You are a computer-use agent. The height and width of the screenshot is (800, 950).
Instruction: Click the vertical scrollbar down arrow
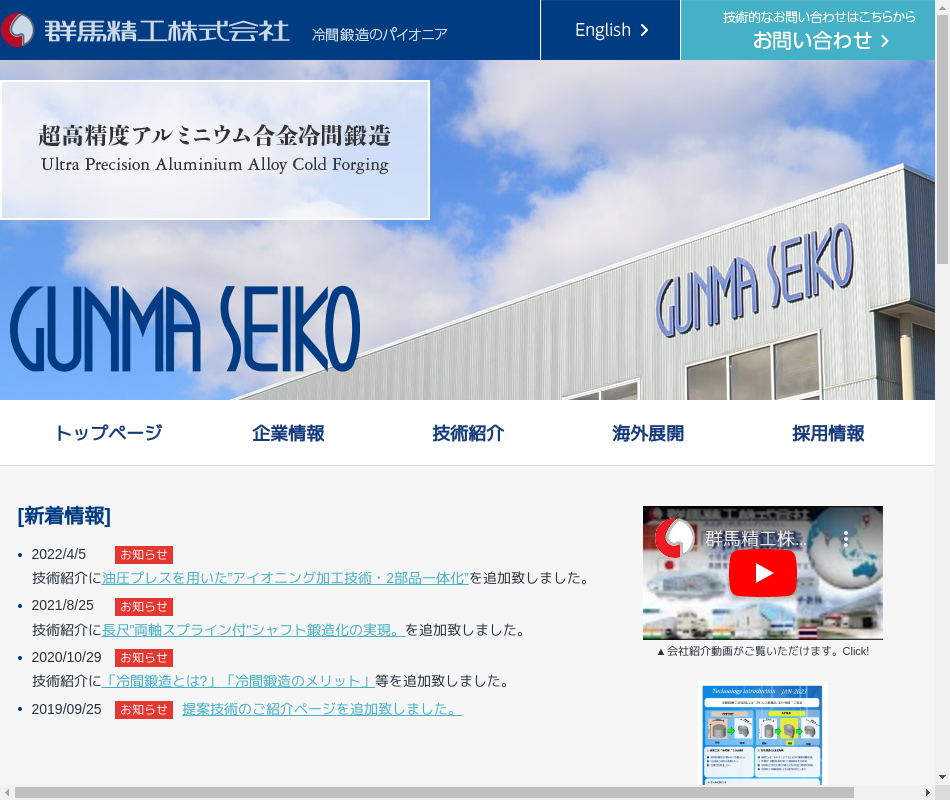point(942,776)
